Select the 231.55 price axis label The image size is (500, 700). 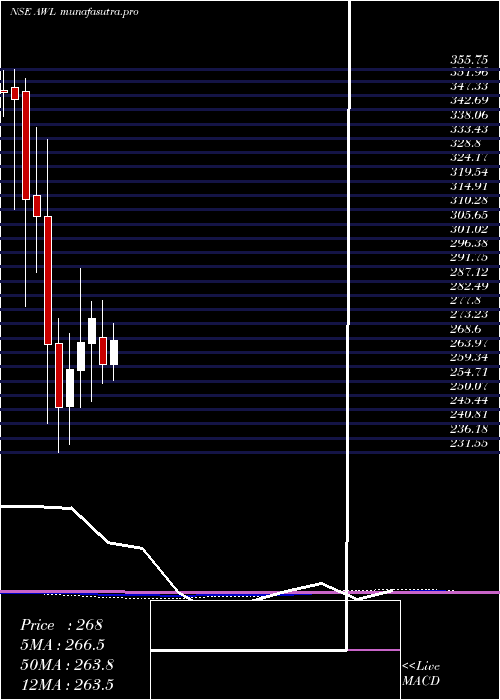(469, 444)
